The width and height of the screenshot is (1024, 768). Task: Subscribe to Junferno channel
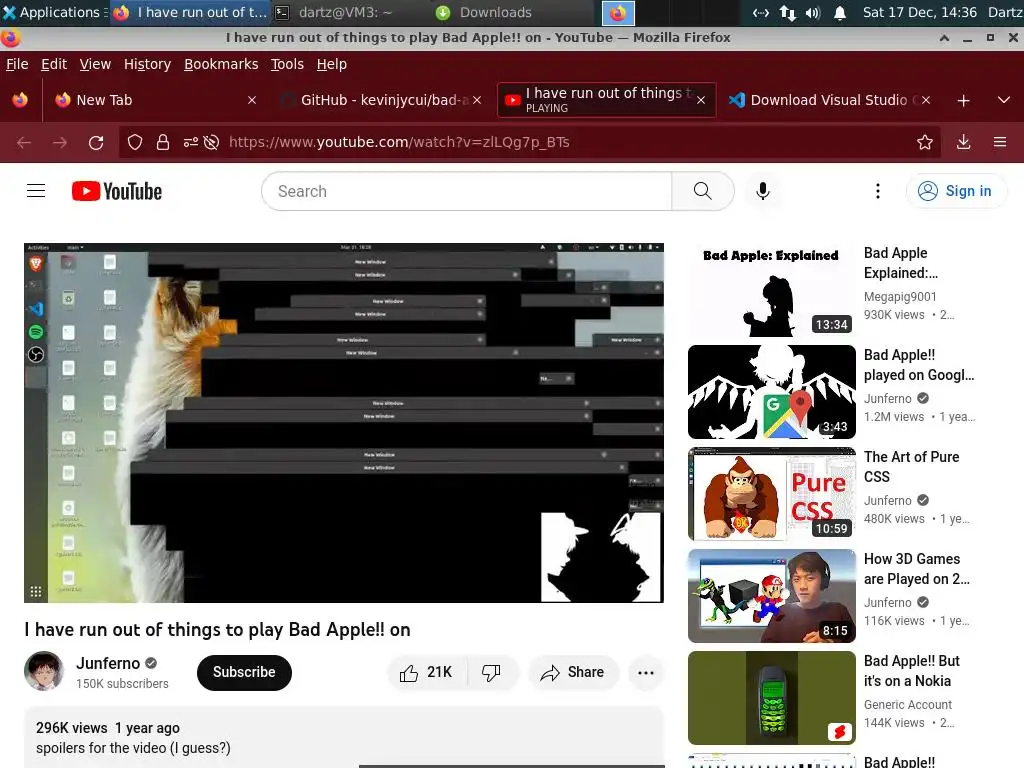[x=244, y=672]
